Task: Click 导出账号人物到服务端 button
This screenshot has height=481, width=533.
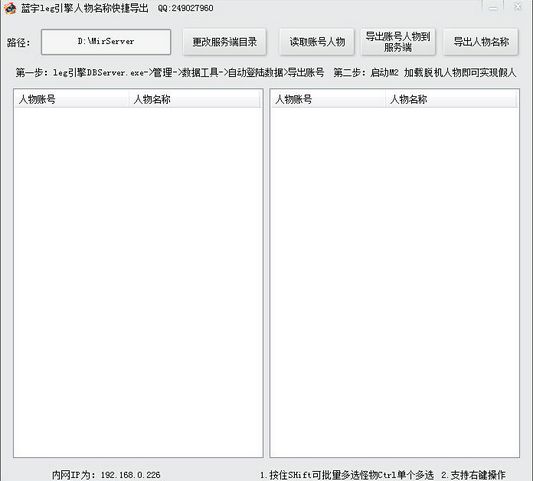Action: click(x=398, y=42)
